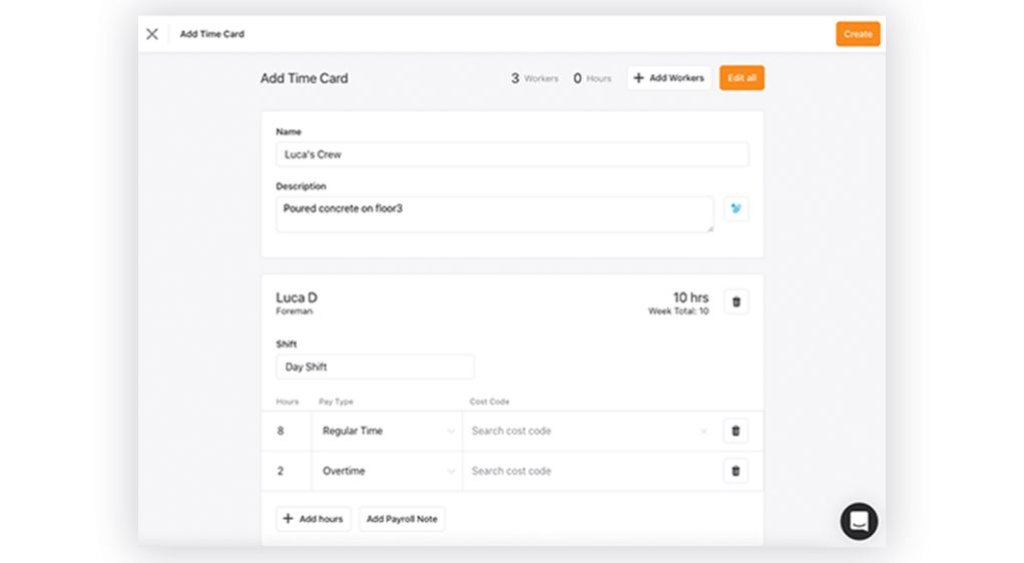
Task: Open the Overtime pay type dropdown
Action: coord(386,471)
